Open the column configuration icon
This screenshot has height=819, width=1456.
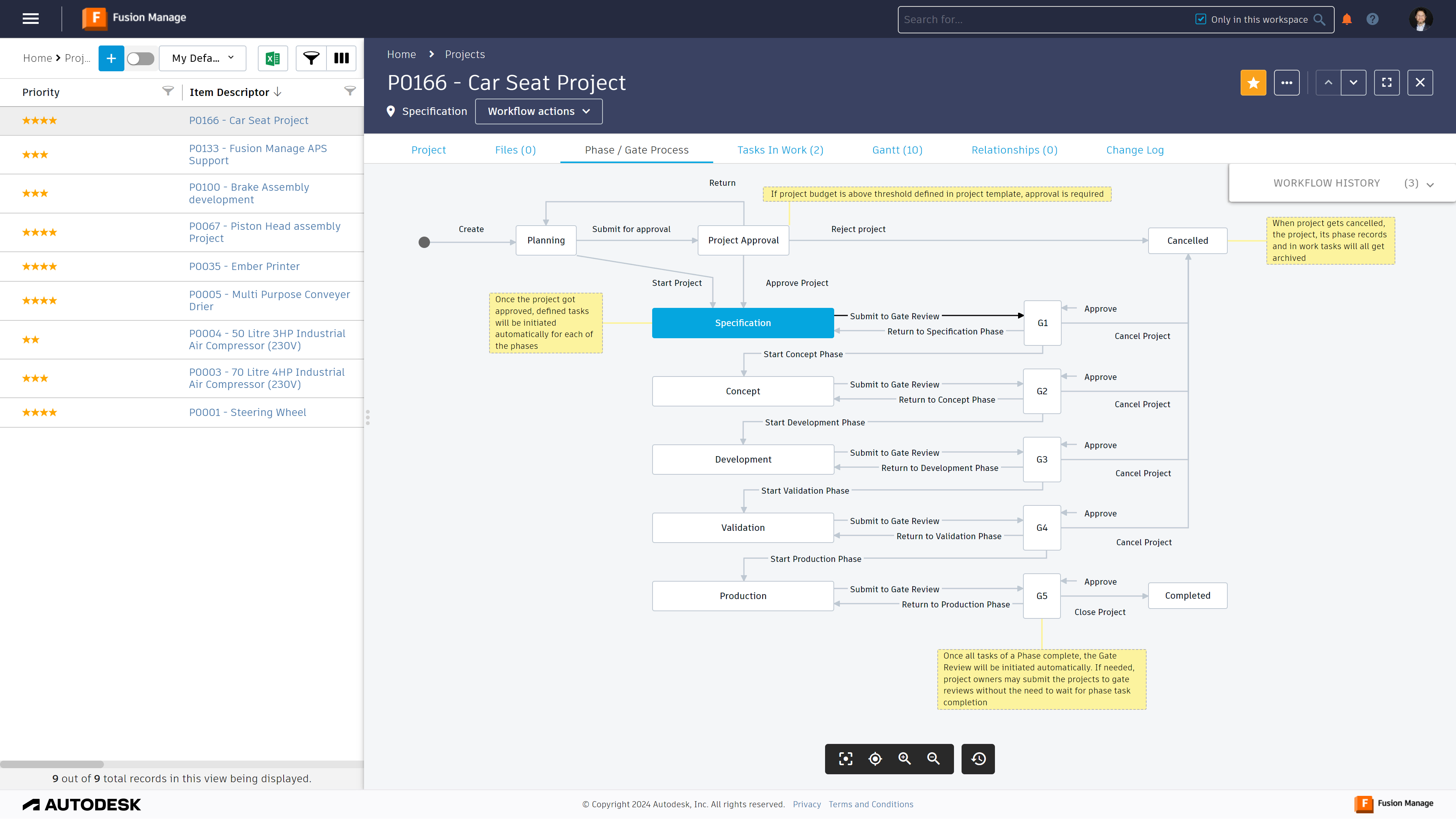tap(341, 58)
